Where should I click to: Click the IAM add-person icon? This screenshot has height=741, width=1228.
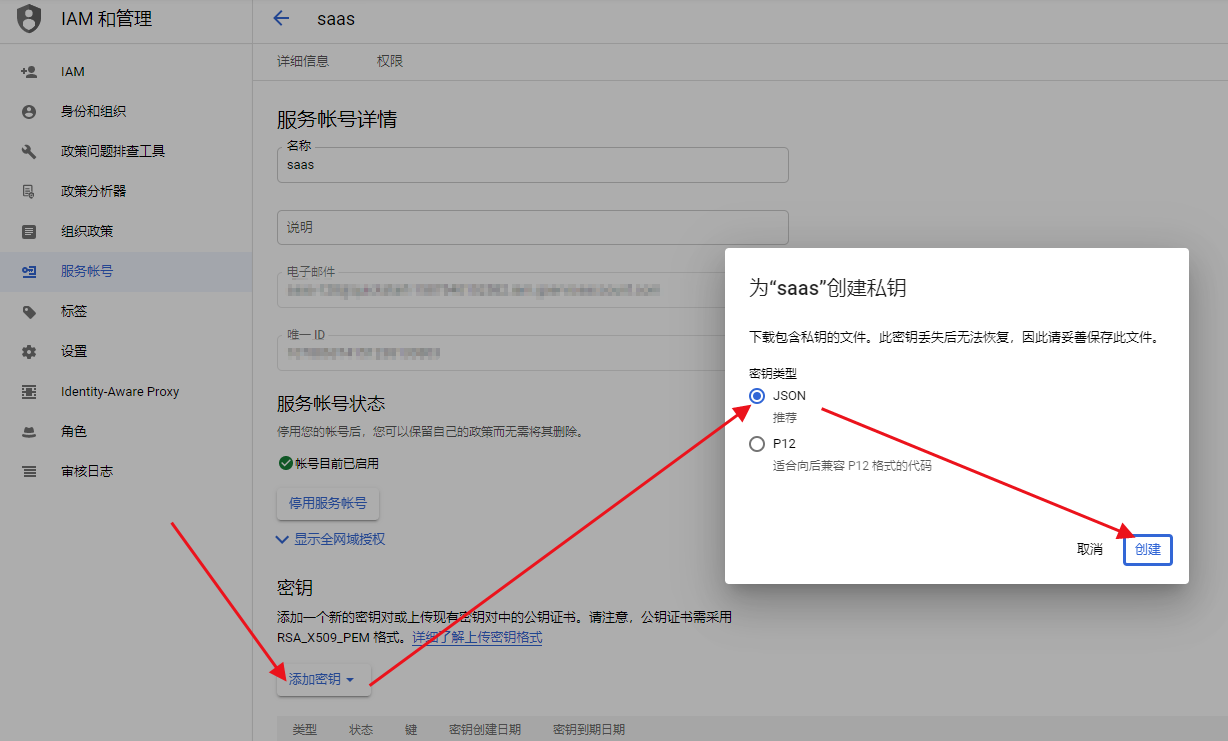[x=29, y=72]
